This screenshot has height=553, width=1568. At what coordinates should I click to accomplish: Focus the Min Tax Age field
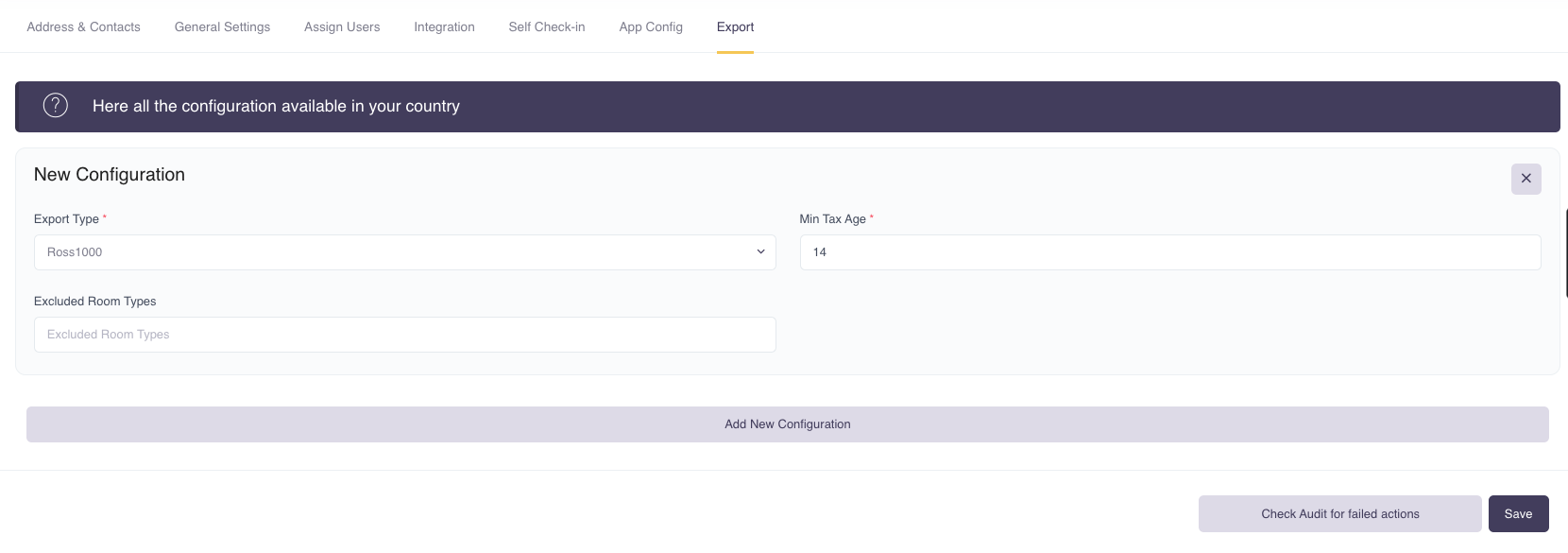[1169, 252]
